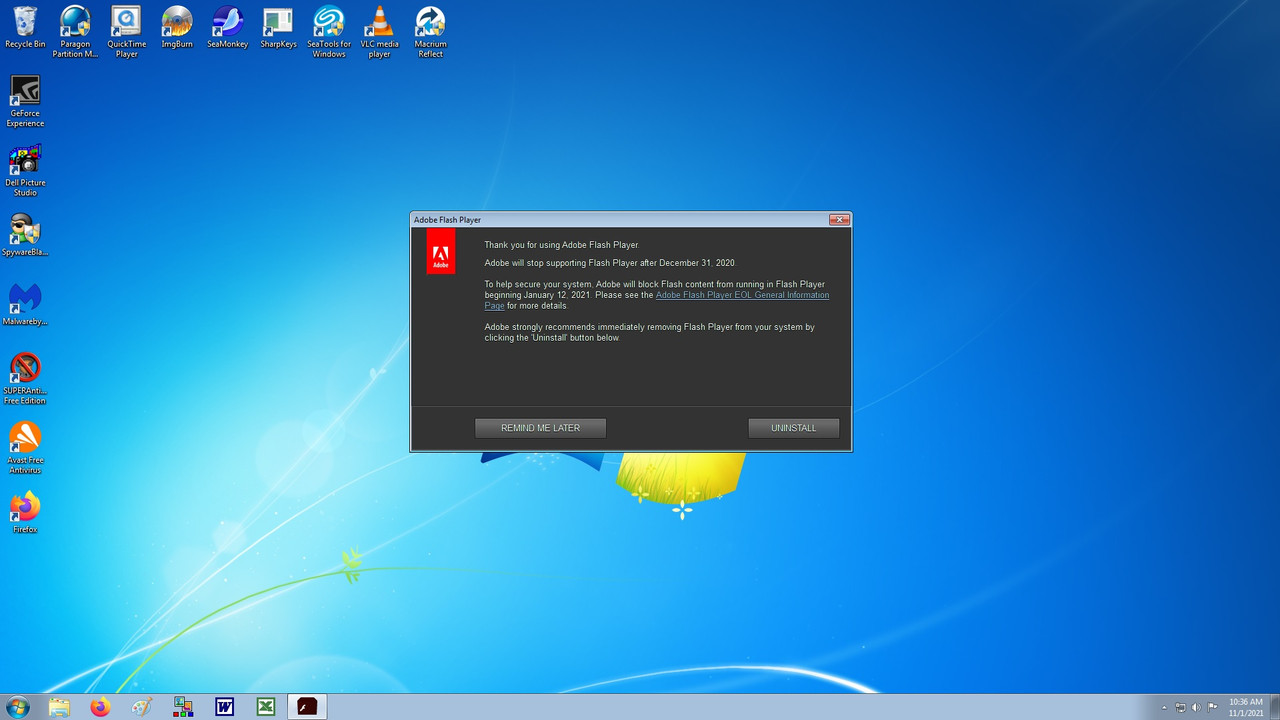Click the Flash Player taskbar button
1280x720 pixels.
coord(307,707)
